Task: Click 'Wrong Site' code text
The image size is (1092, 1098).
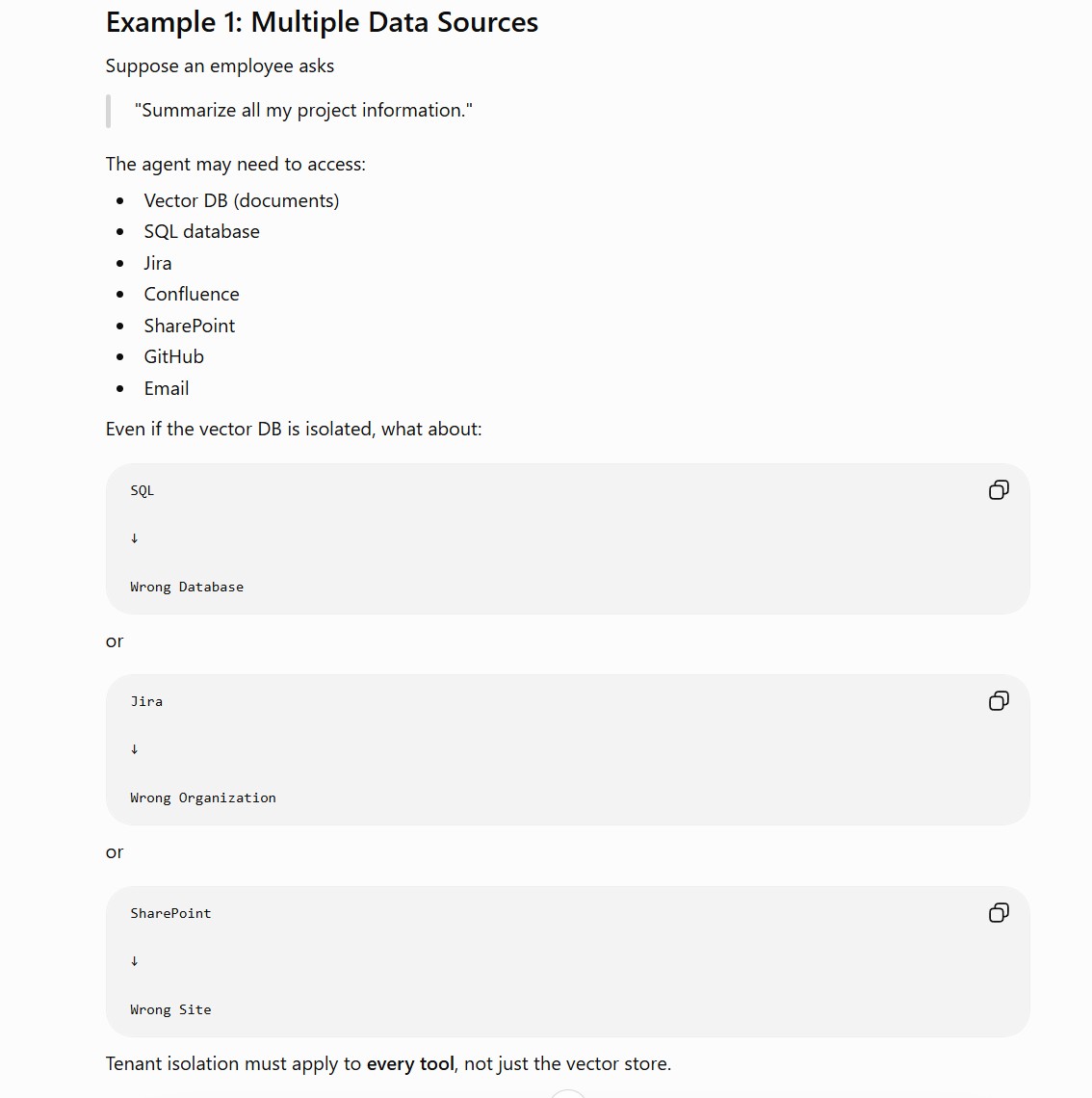Action: point(170,1009)
